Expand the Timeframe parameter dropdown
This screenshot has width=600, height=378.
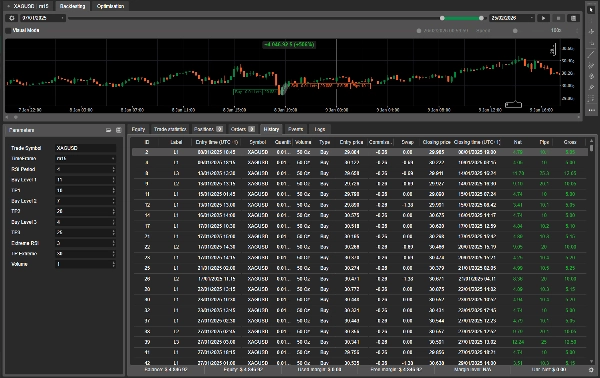point(86,158)
